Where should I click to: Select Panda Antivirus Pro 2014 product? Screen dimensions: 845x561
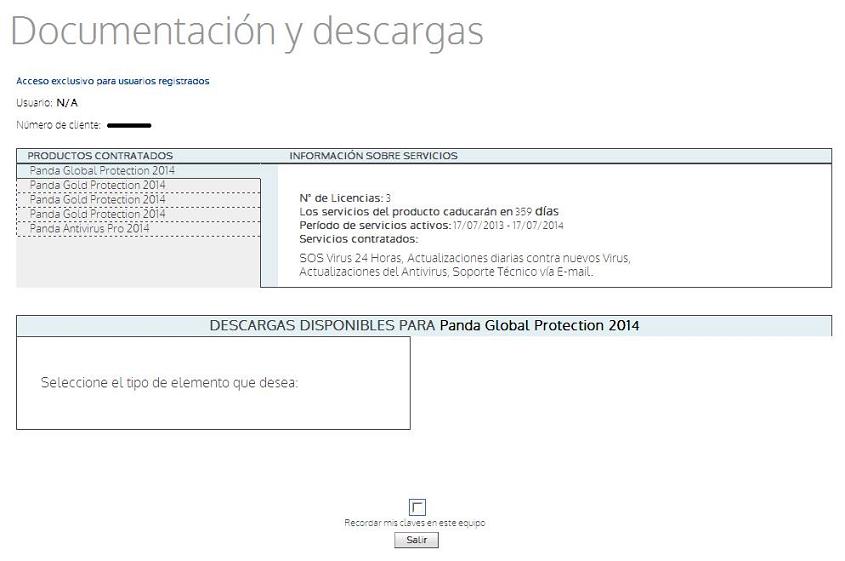pyautogui.click(x=138, y=229)
